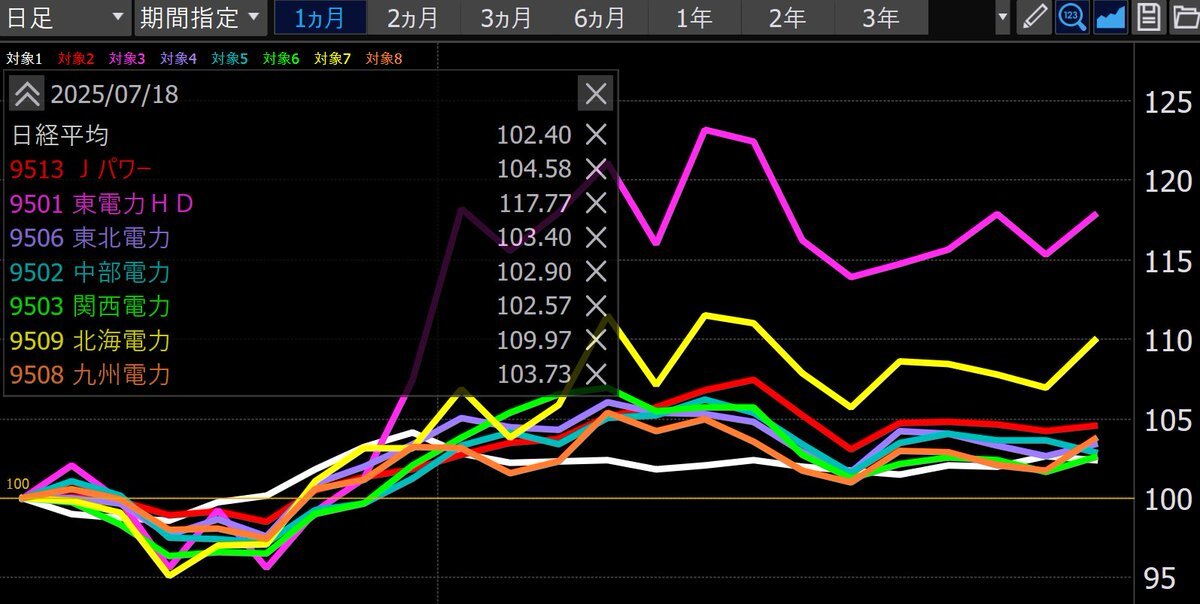Screen dimensions: 1200x604
Task: Remove 9508 九州電力 from the chart
Action: (595, 374)
